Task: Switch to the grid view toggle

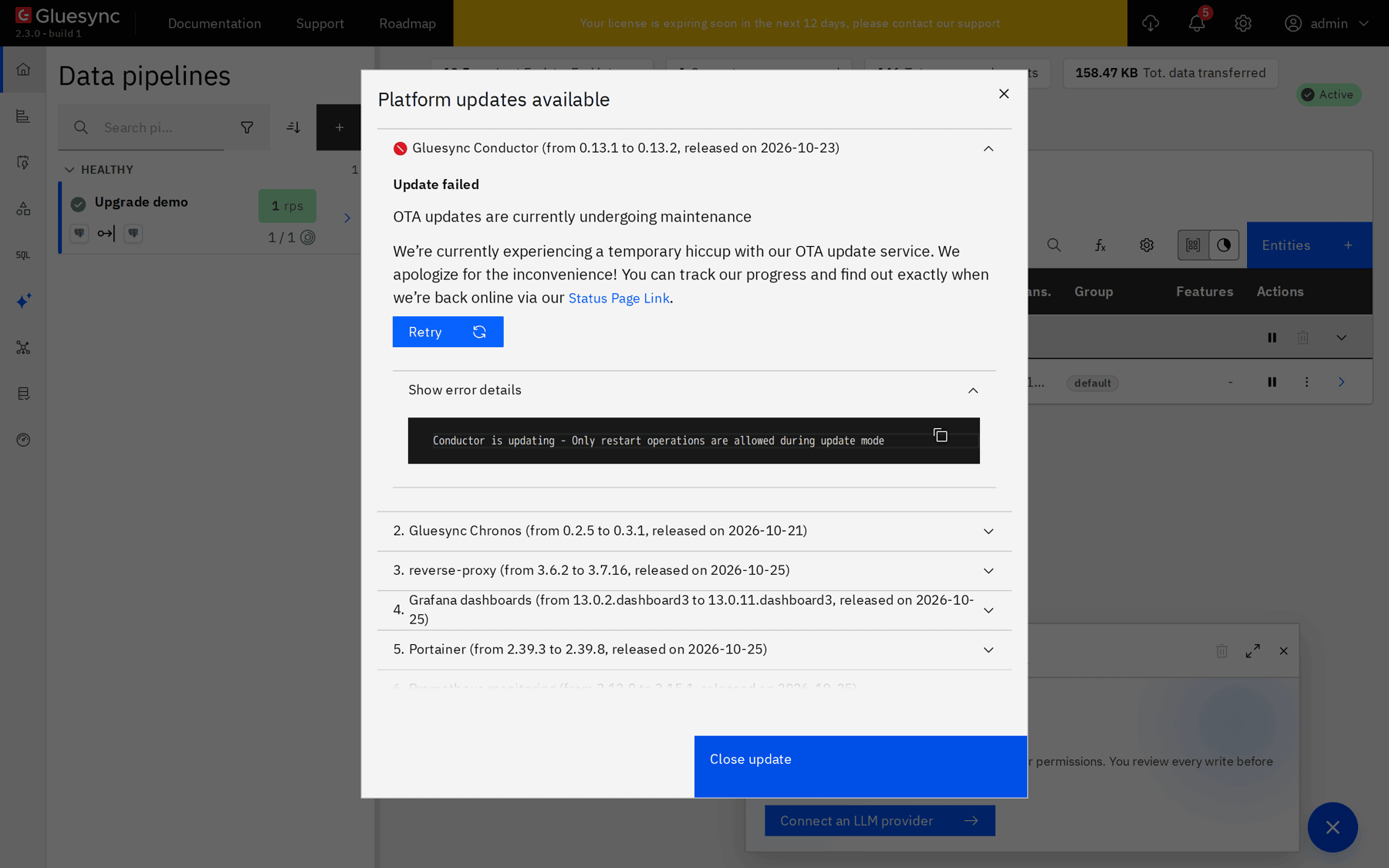Action: (1193, 245)
